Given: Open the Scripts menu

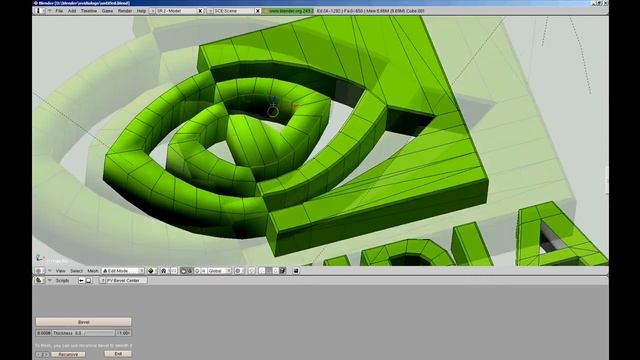Looking at the screenshot, I should pyautogui.click(x=62, y=280).
